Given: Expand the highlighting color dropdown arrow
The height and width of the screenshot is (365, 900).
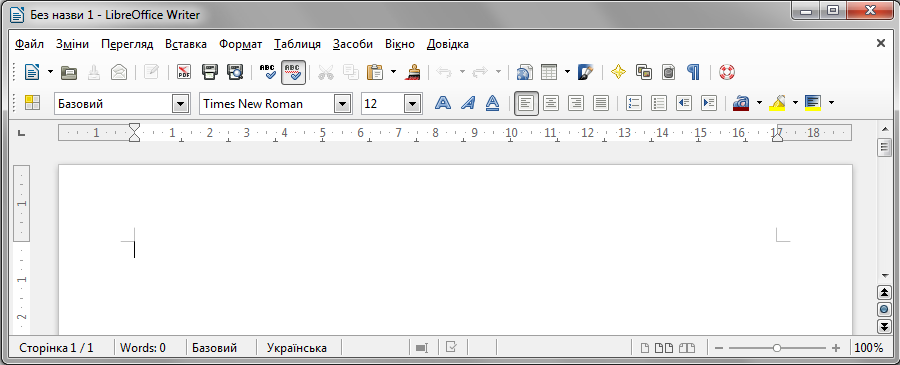Looking at the screenshot, I should click(x=795, y=103).
